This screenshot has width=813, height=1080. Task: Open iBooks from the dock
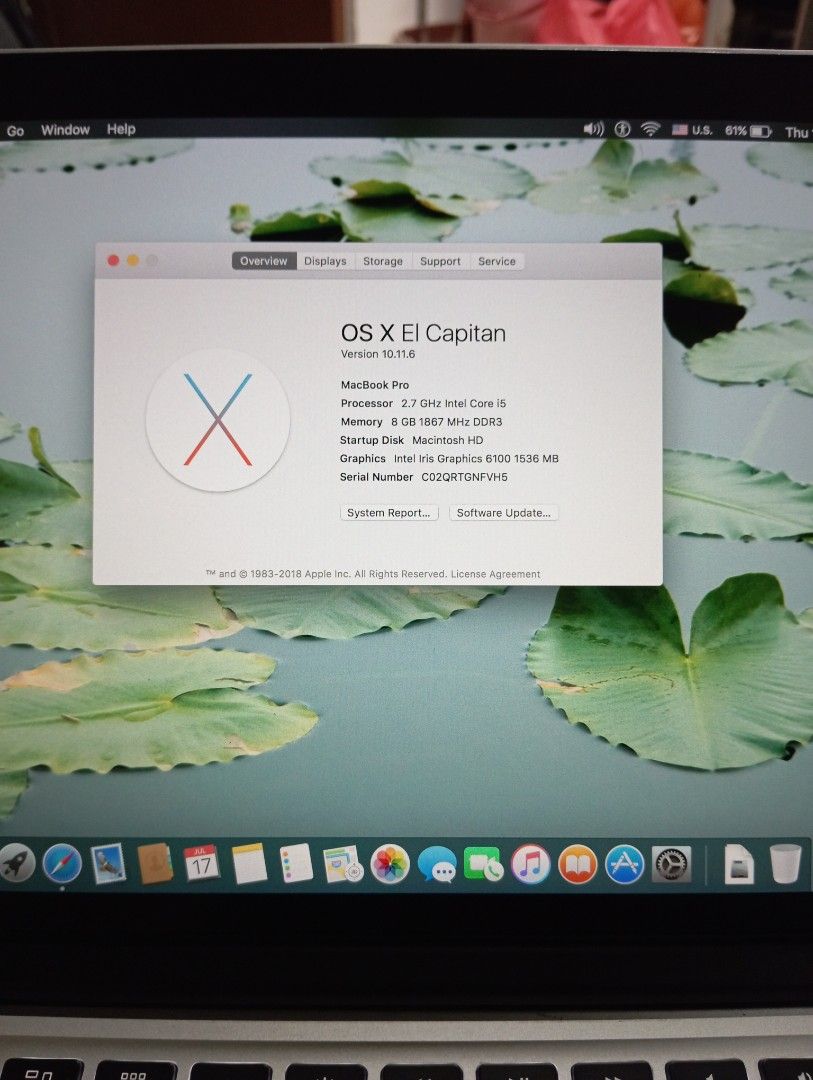point(577,864)
